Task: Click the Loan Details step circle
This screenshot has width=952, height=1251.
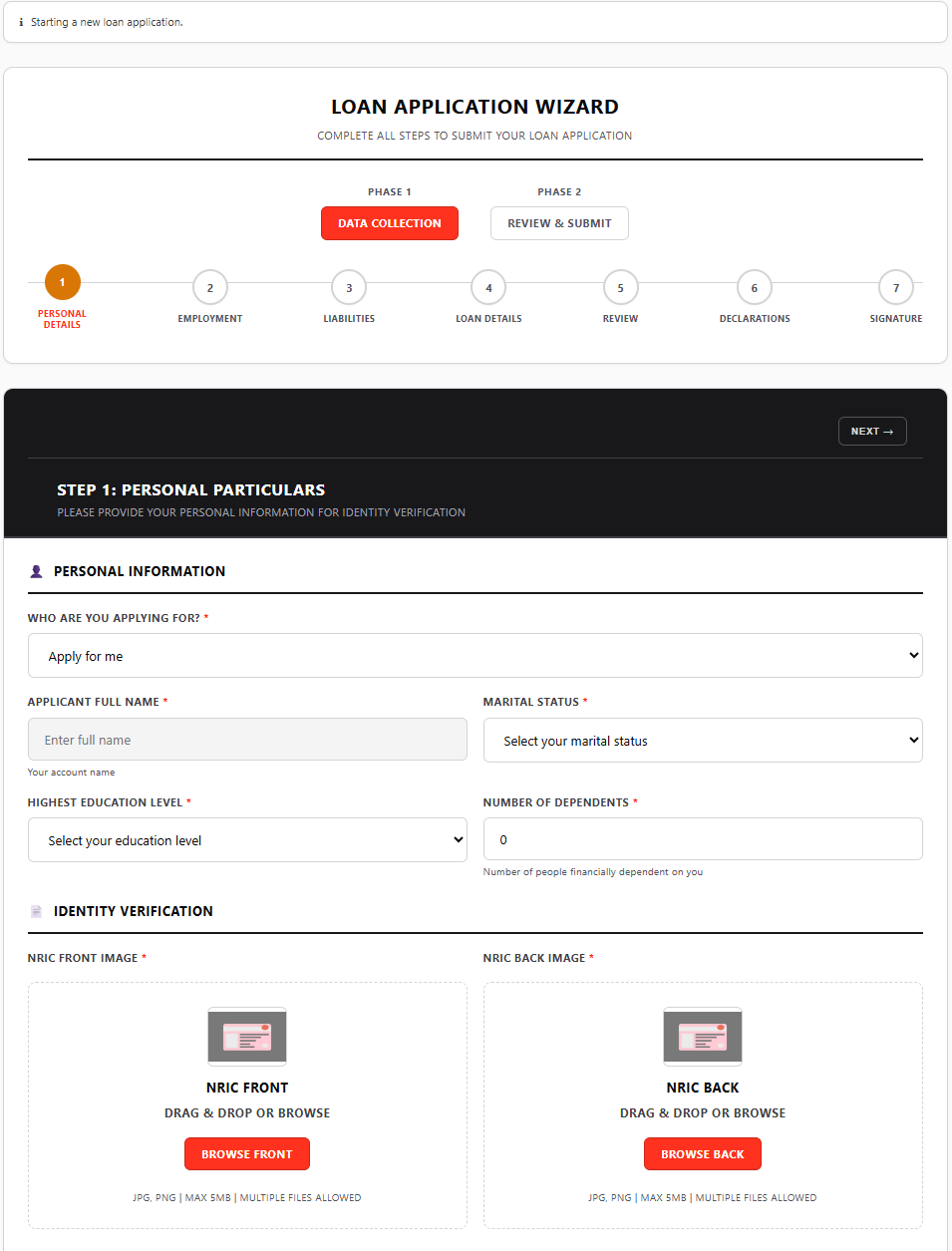Action: (x=488, y=287)
